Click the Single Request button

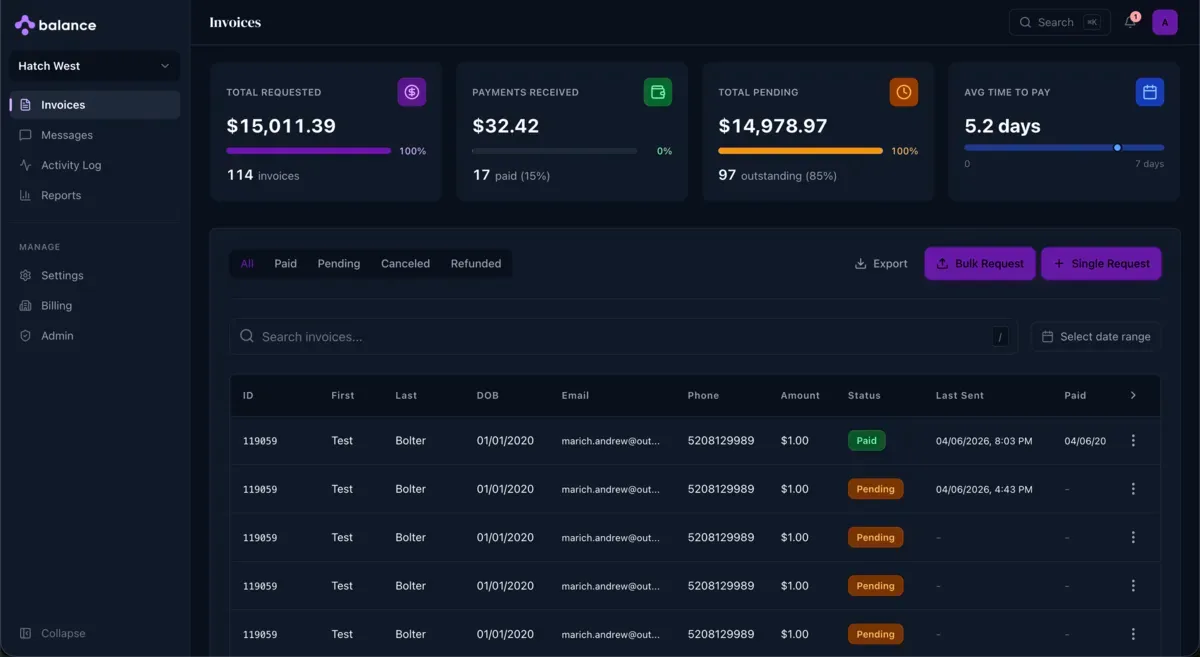(1101, 263)
